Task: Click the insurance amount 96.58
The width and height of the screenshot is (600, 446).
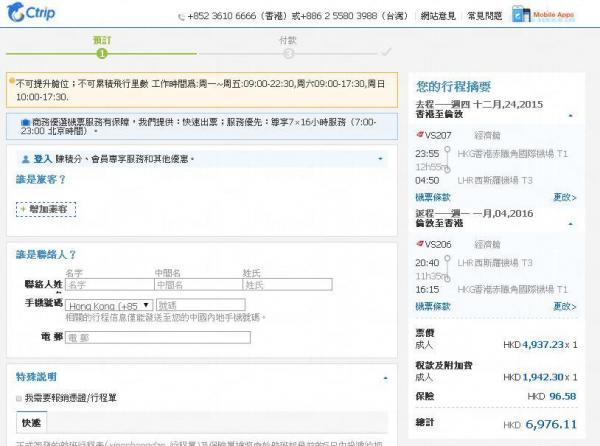Action: point(562,396)
